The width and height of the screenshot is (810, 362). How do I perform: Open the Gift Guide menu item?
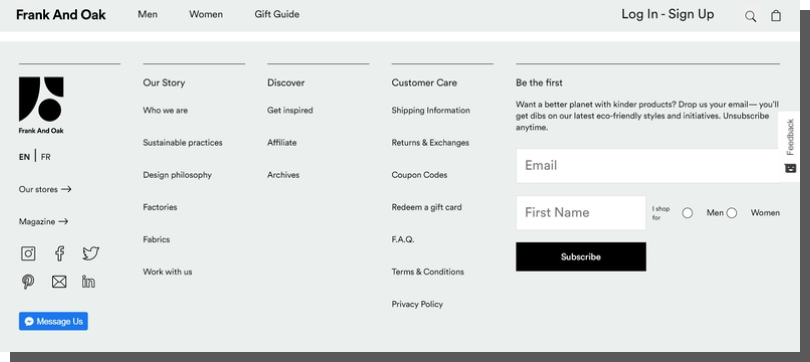tap(277, 14)
